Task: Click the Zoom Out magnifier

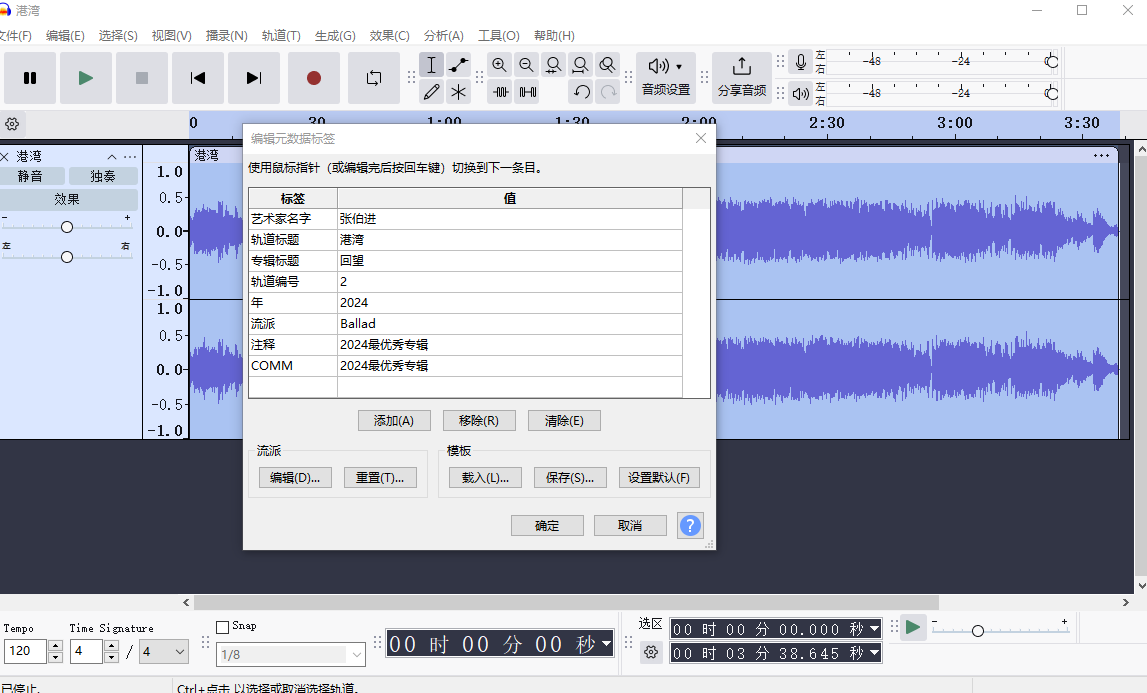Action: 527,65
